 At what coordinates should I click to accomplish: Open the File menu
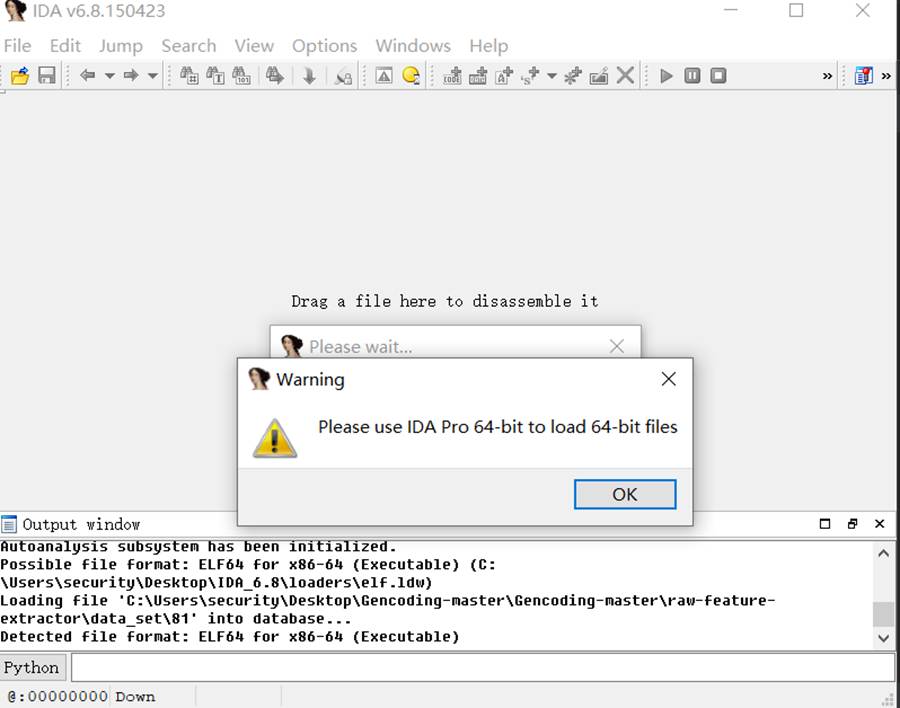[x=17, y=45]
